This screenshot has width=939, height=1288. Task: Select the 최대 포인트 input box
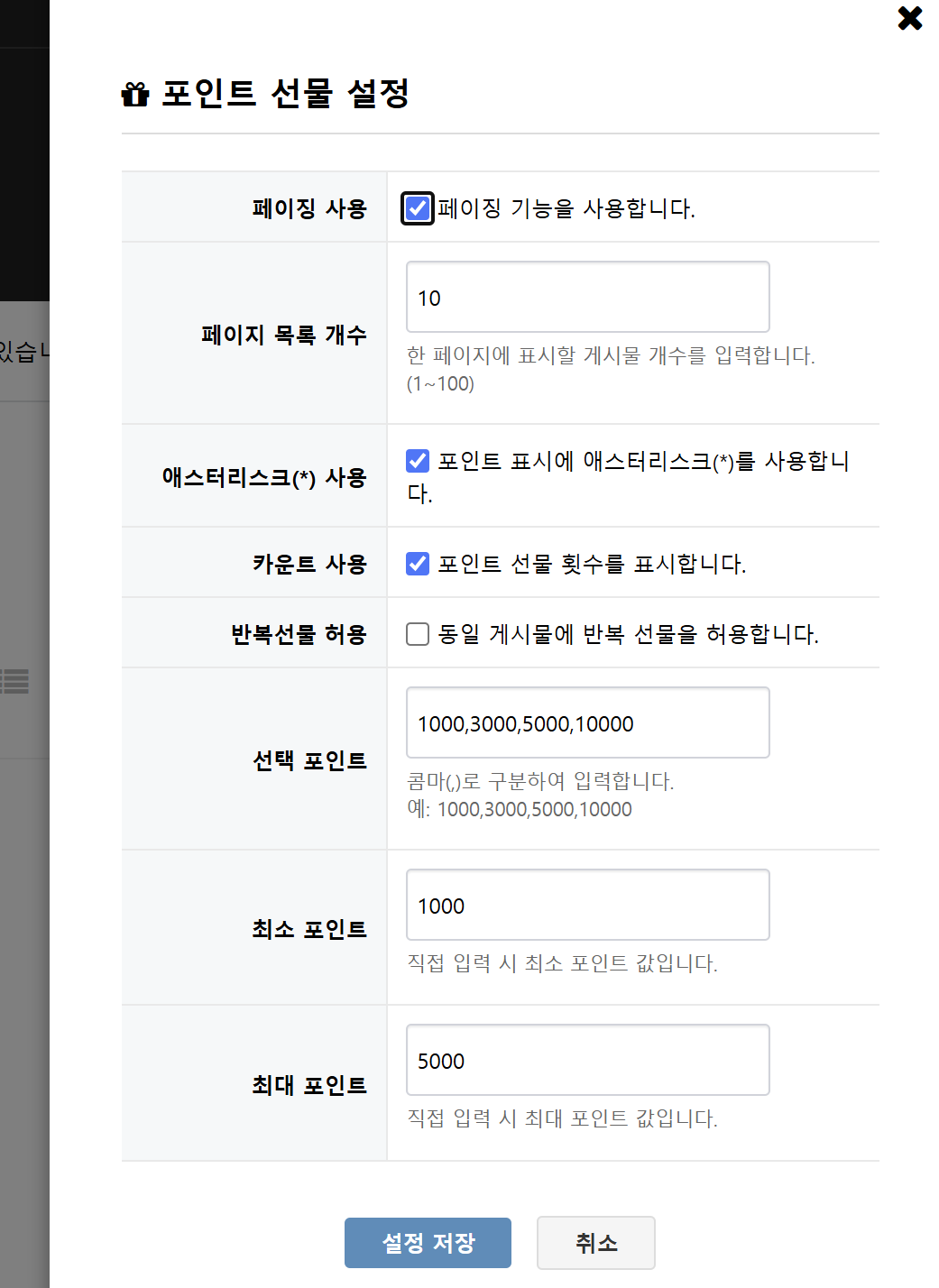click(x=588, y=1060)
